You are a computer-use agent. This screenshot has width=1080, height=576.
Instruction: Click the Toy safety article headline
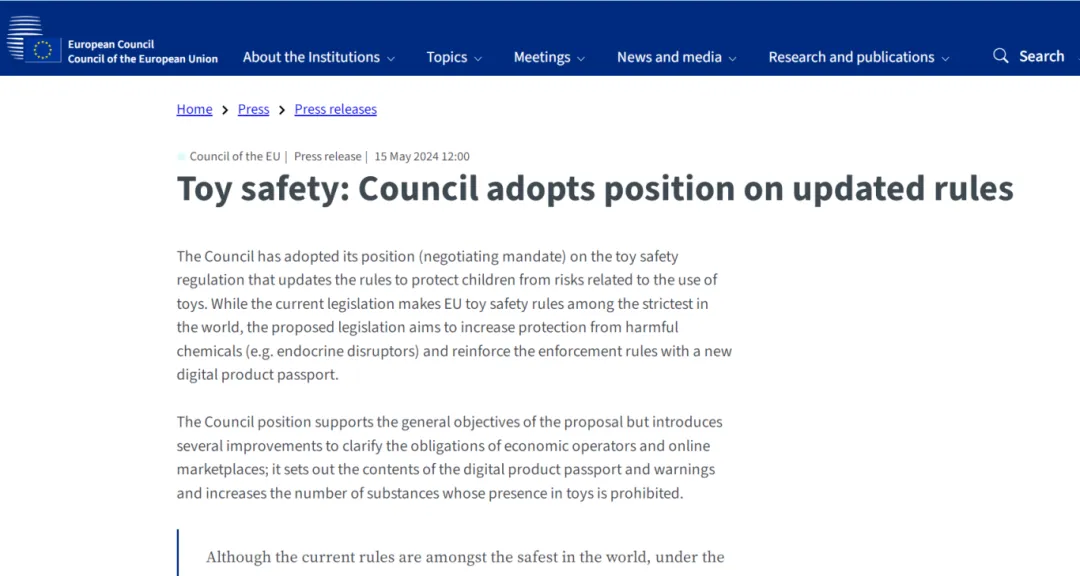click(595, 189)
